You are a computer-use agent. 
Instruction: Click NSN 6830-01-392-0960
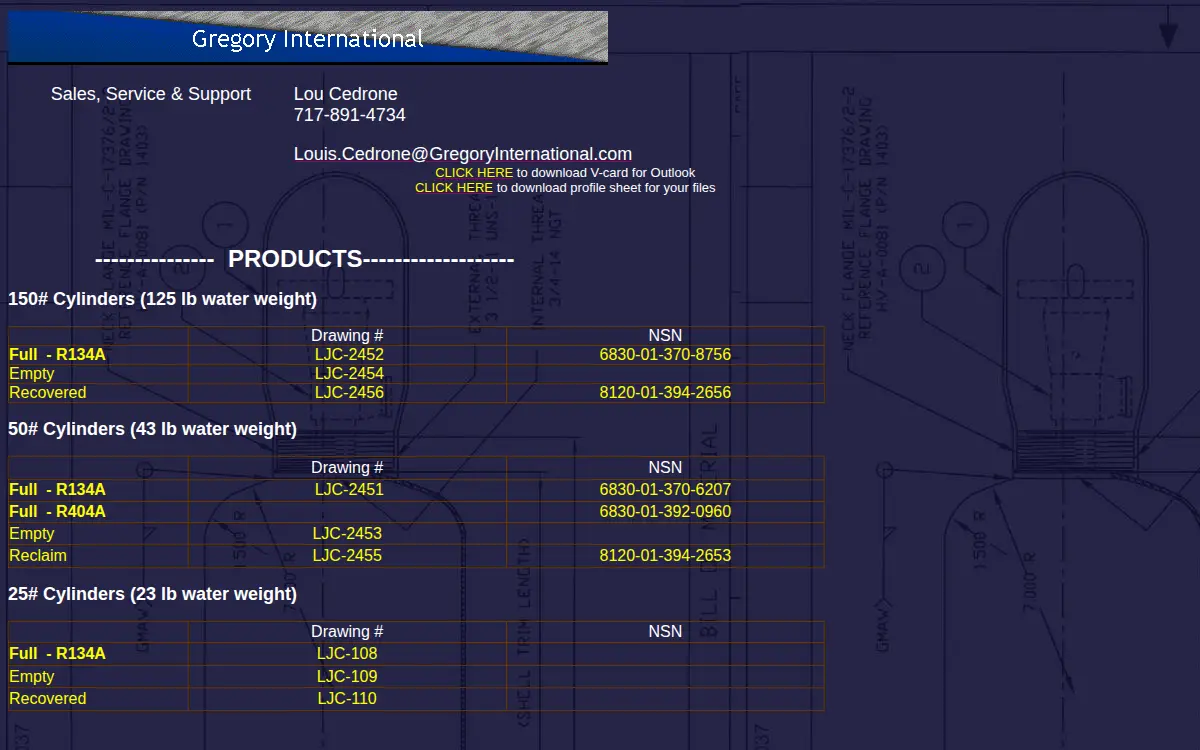pyautogui.click(x=665, y=512)
